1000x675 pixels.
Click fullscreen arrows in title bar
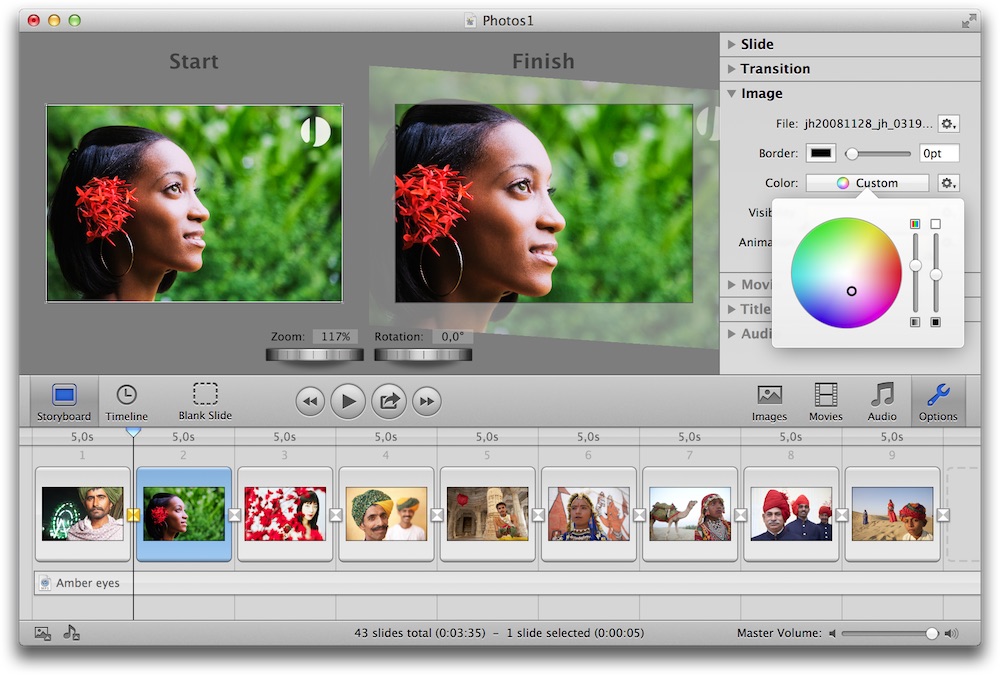click(x=969, y=21)
